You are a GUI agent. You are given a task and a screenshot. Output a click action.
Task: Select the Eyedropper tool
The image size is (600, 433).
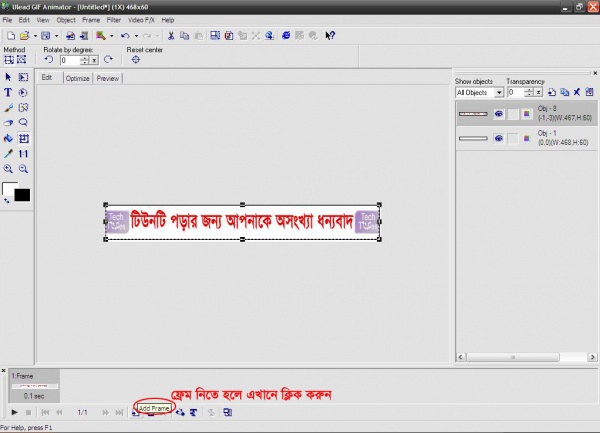pyautogui.click(x=8, y=154)
